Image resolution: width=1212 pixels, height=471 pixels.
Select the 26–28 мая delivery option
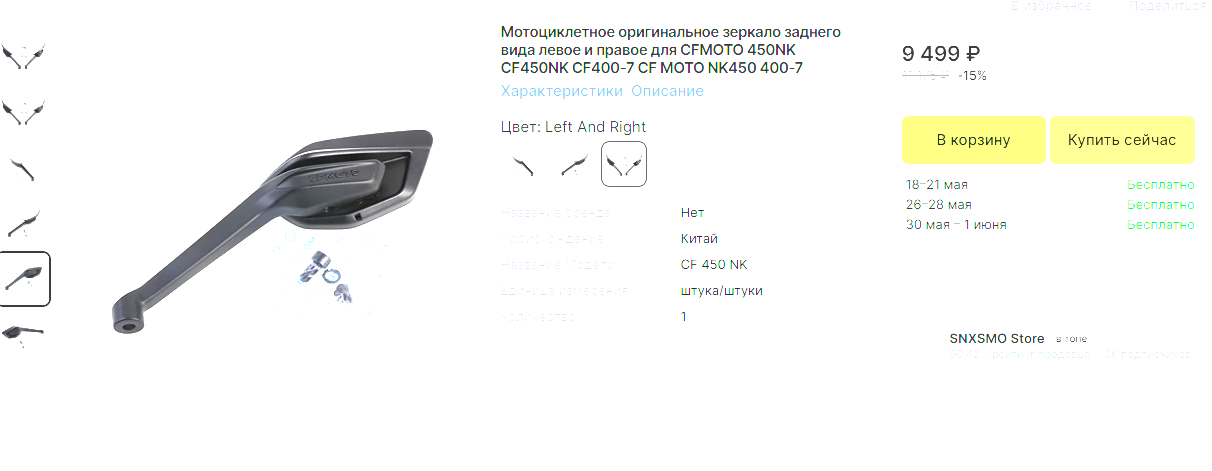coord(1049,205)
